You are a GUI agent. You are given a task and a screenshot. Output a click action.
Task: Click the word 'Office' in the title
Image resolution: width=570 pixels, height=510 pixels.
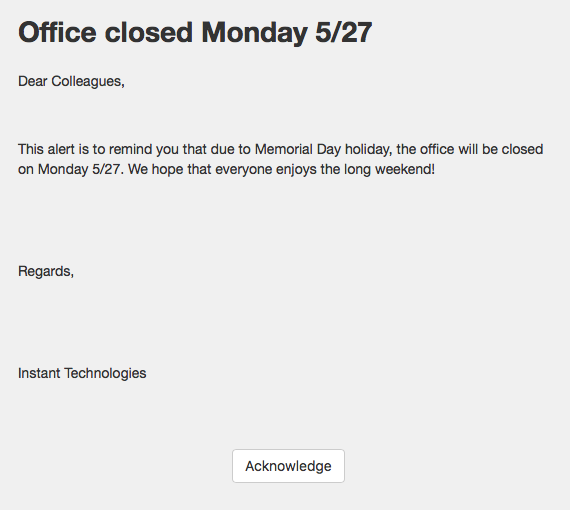[x=57, y=32]
